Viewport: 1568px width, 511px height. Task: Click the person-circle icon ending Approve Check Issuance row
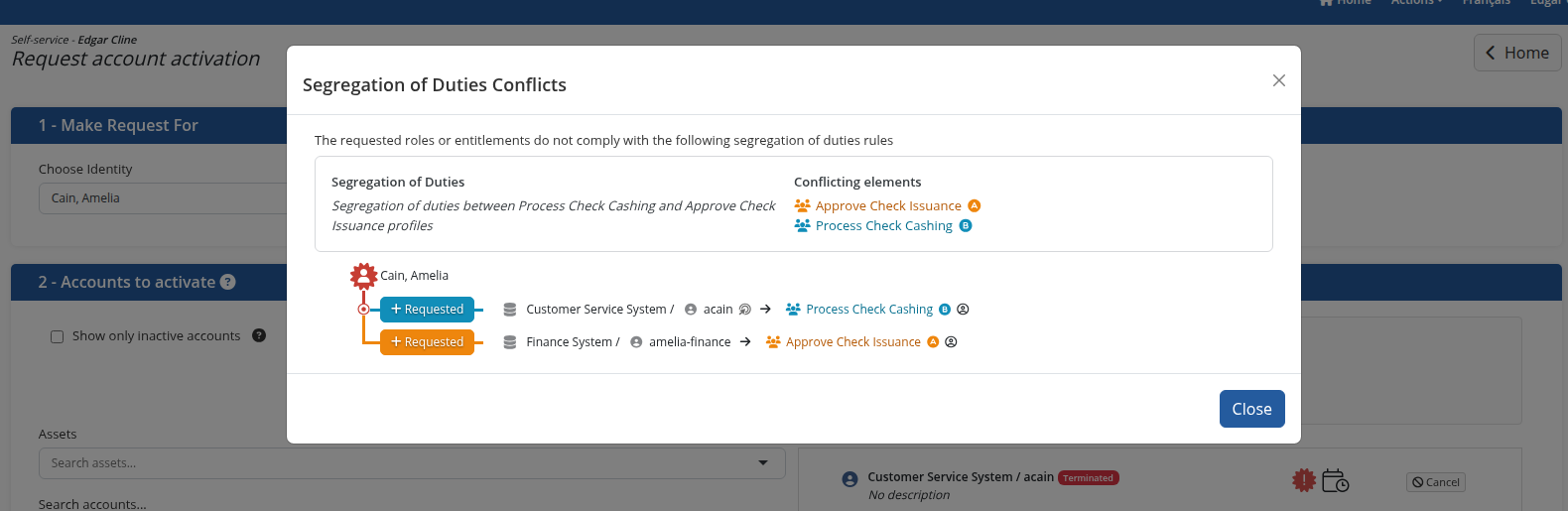pyautogui.click(x=951, y=342)
